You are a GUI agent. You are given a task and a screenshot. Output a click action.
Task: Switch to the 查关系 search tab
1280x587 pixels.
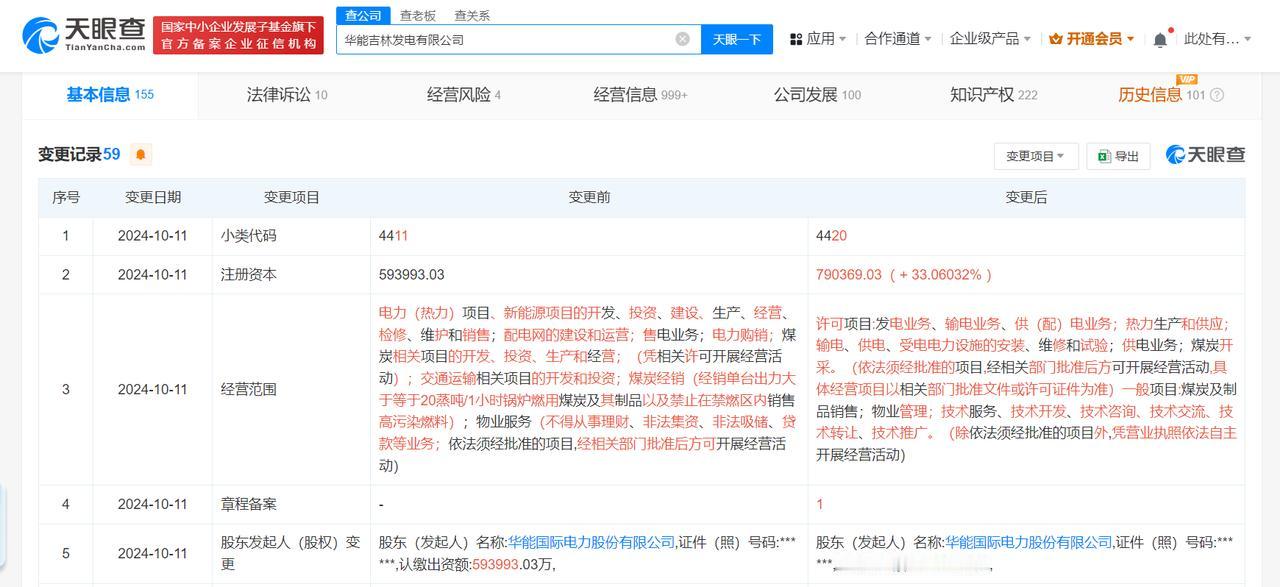(x=471, y=15)
